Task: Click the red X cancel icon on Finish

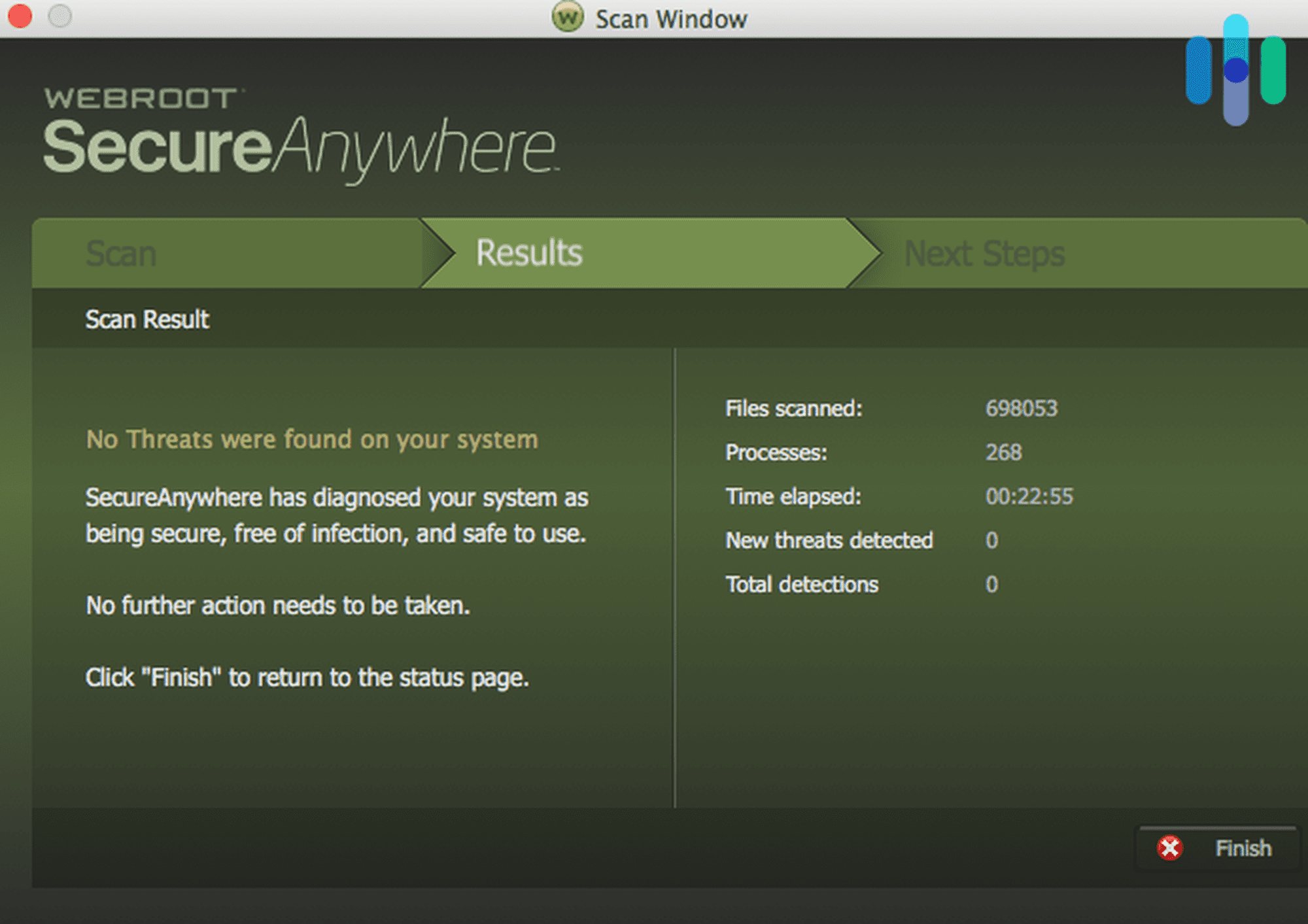Action: click(1170, 848)
